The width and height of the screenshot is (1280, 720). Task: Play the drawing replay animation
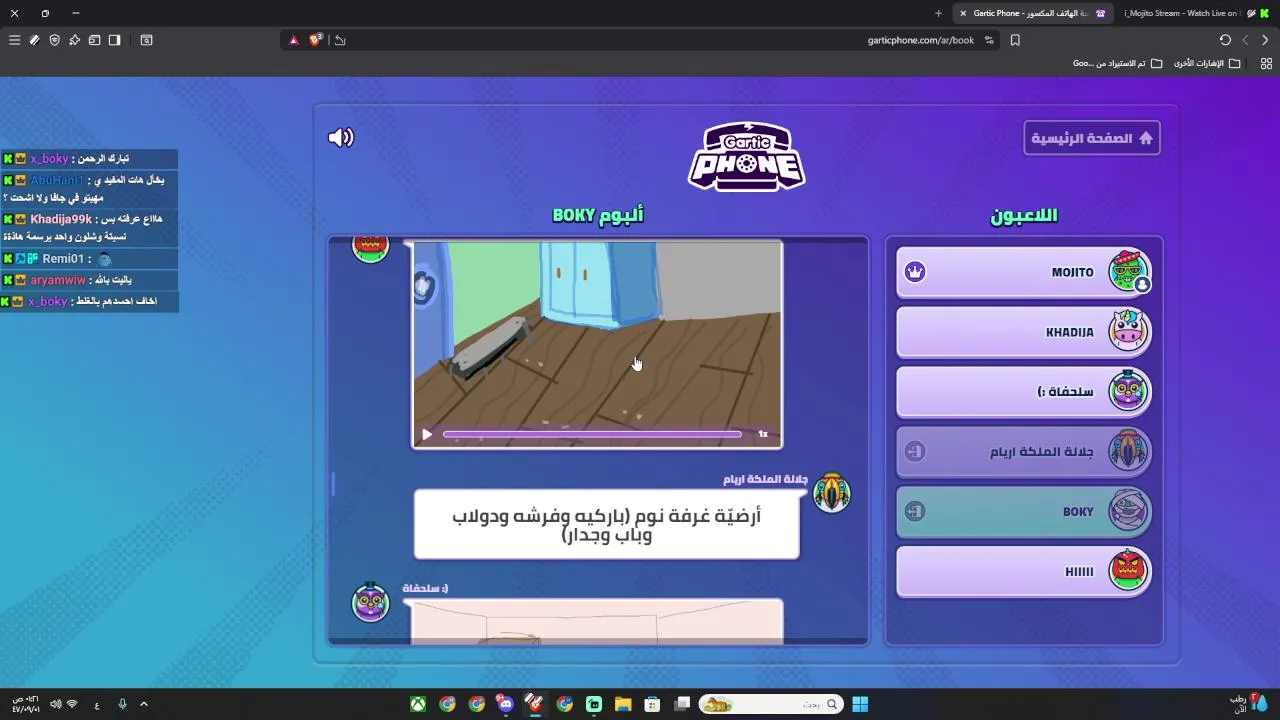tap(427, 434)
